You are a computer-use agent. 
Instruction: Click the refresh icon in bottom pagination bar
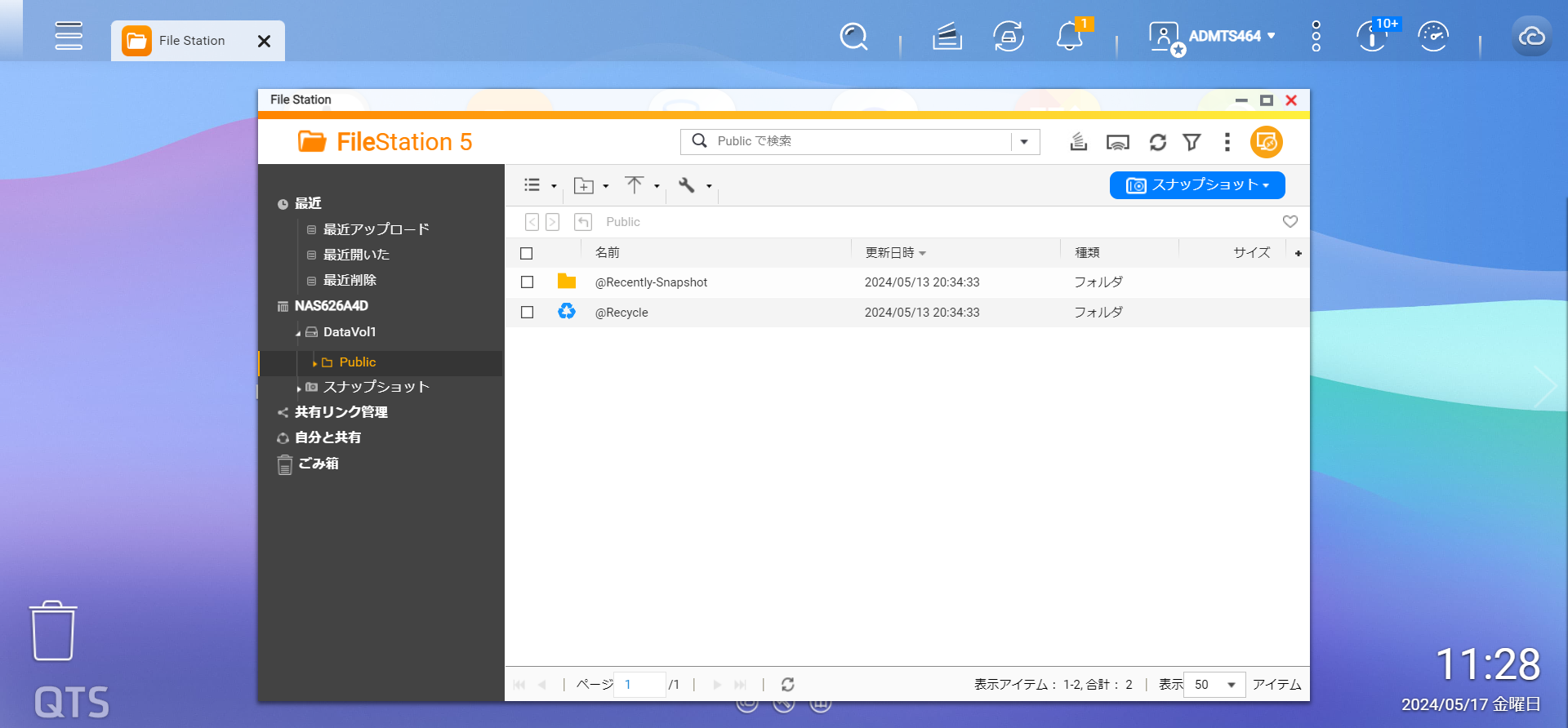788,685
